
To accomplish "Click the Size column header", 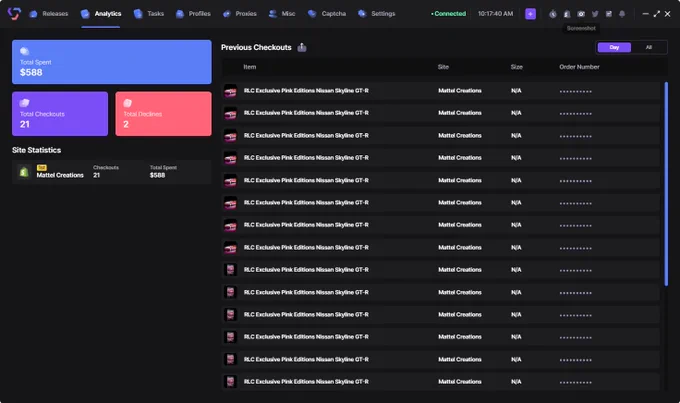I will coord(517,67).
